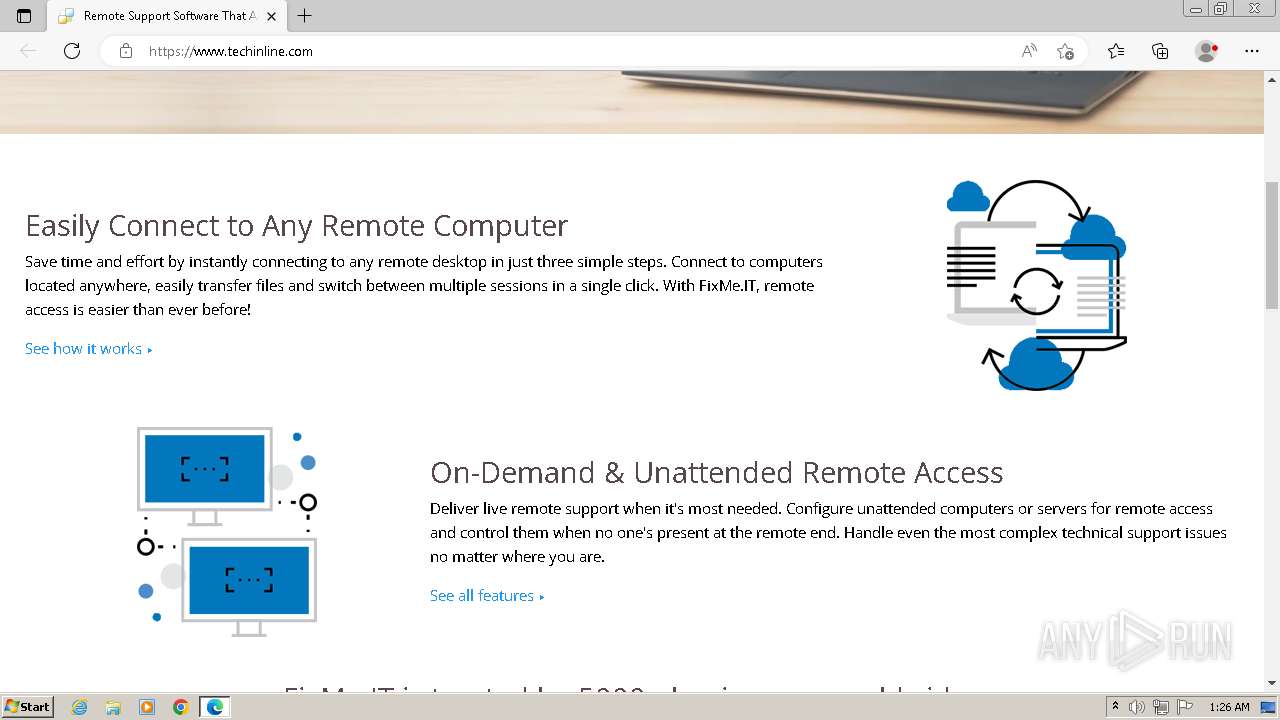Open the Favorites list
Image resolution: width=1280 pixels, height=720 pixels.
pyautogui.click(x=1116, y=51)
